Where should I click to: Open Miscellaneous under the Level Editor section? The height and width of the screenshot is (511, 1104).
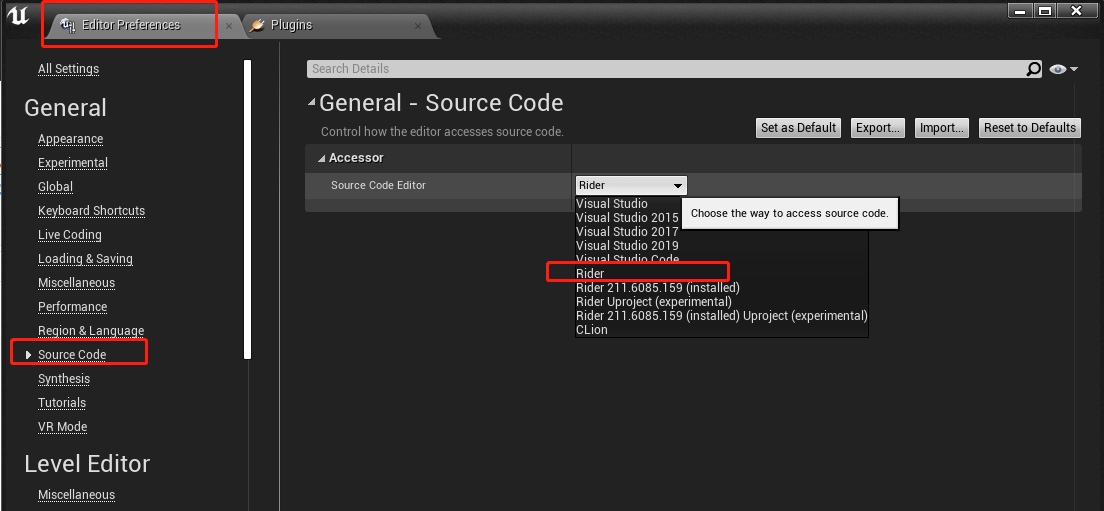tap(76, 494)
